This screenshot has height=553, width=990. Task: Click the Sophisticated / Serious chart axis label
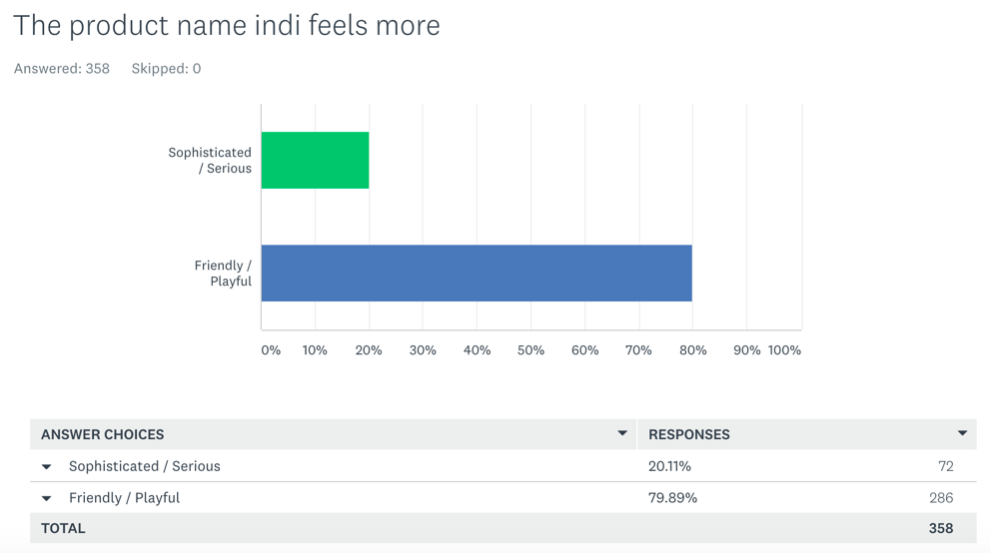[x=210, y=160]
